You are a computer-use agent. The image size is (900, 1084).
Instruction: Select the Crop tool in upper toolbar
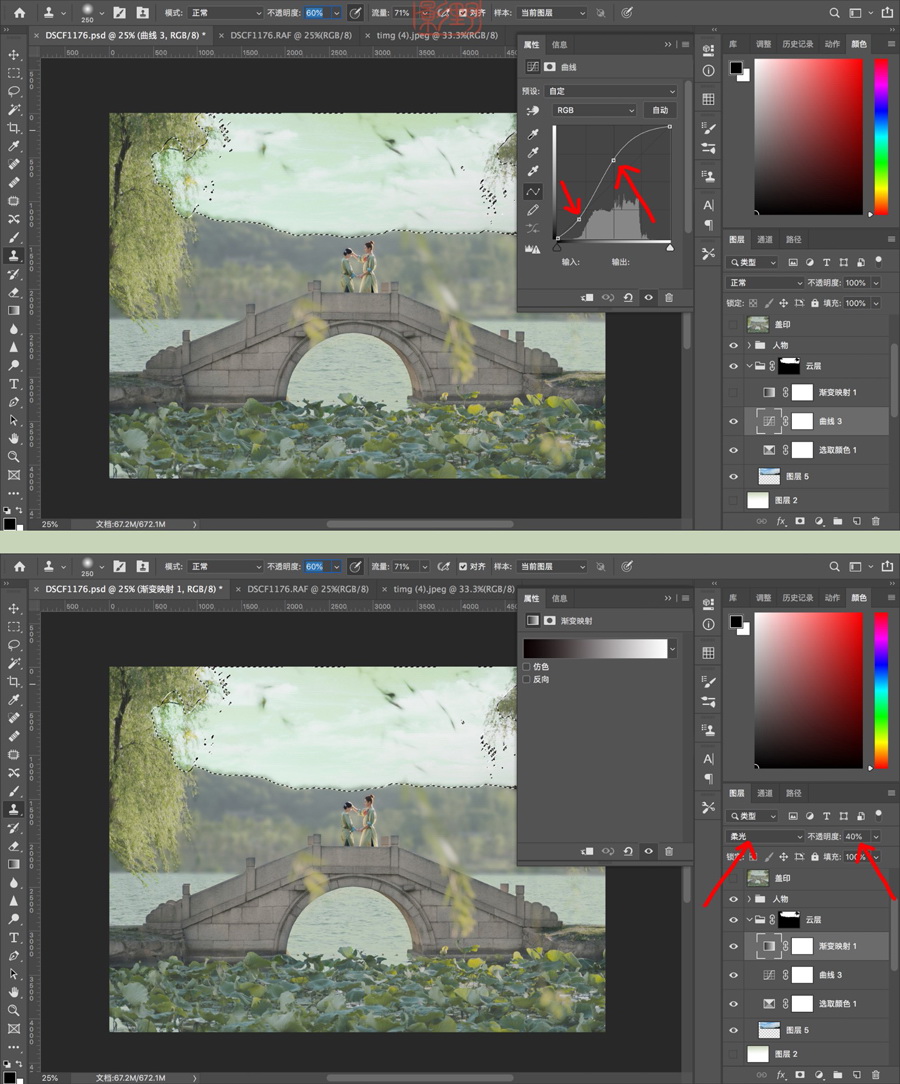tap(14, 128)
